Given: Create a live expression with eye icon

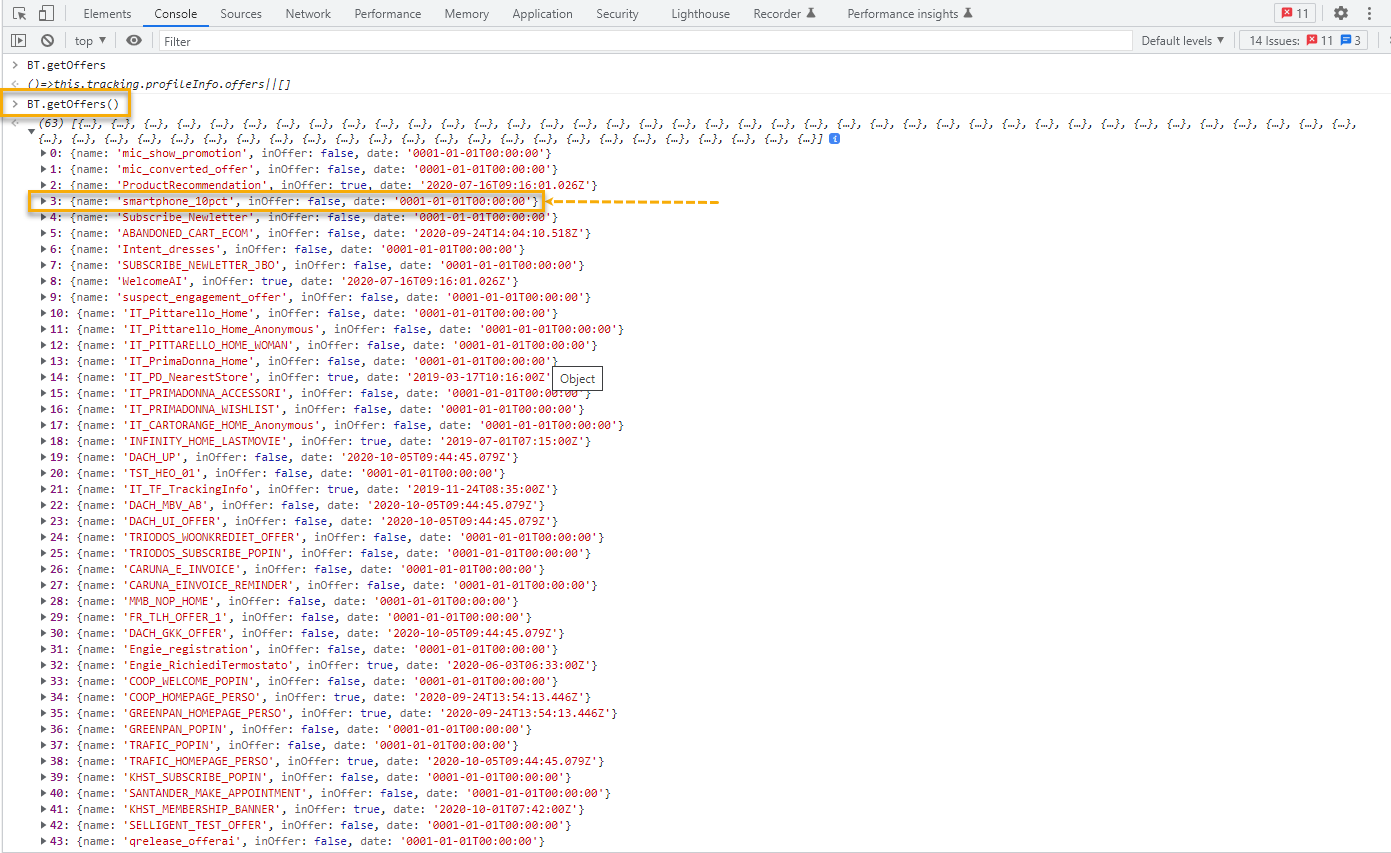Looking at the screenshot, I should (x=134, y=41).
